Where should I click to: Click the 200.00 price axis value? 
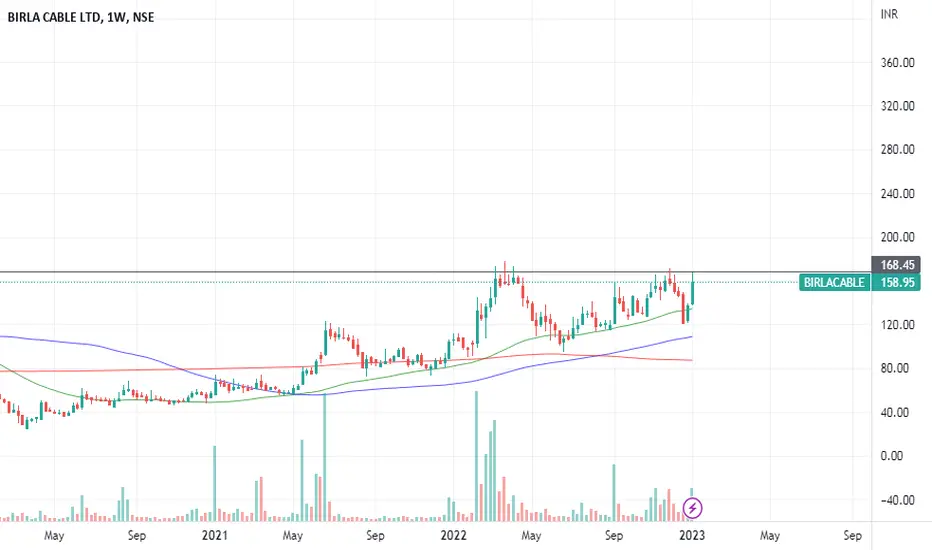pyautogui.click(x=897, y=237)
